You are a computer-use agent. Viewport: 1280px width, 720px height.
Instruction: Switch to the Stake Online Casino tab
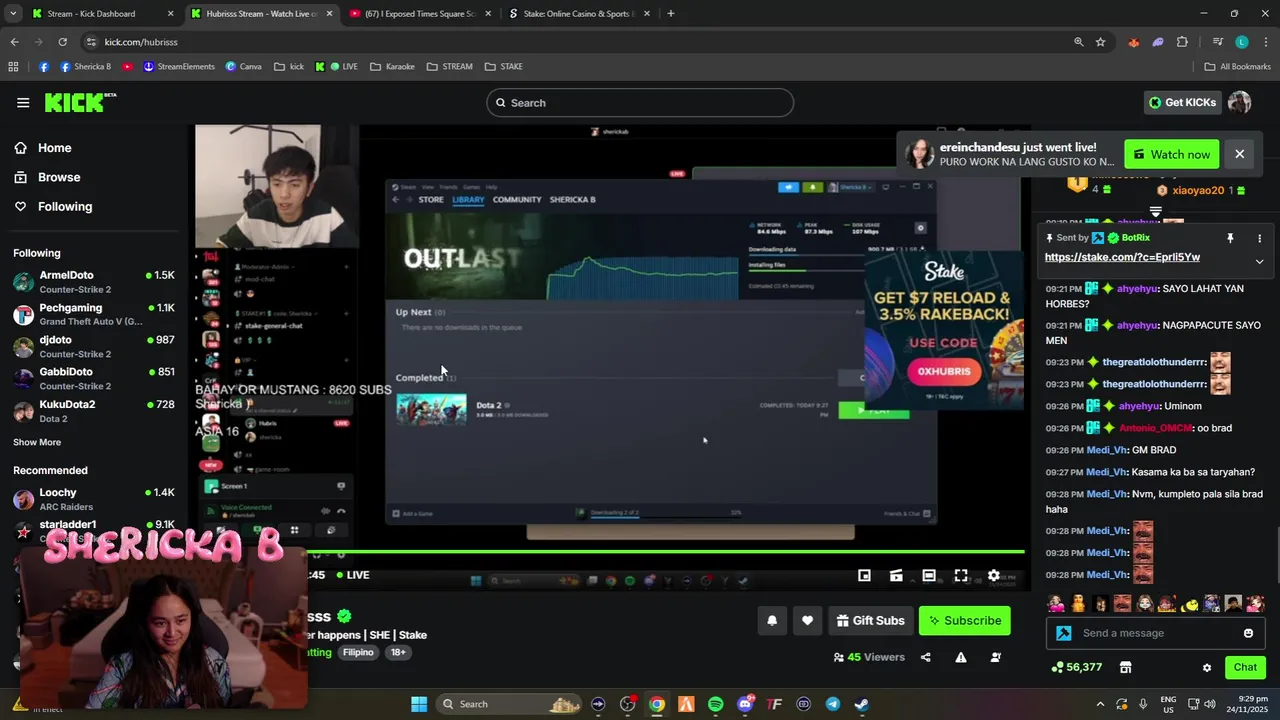coord(579,14)
